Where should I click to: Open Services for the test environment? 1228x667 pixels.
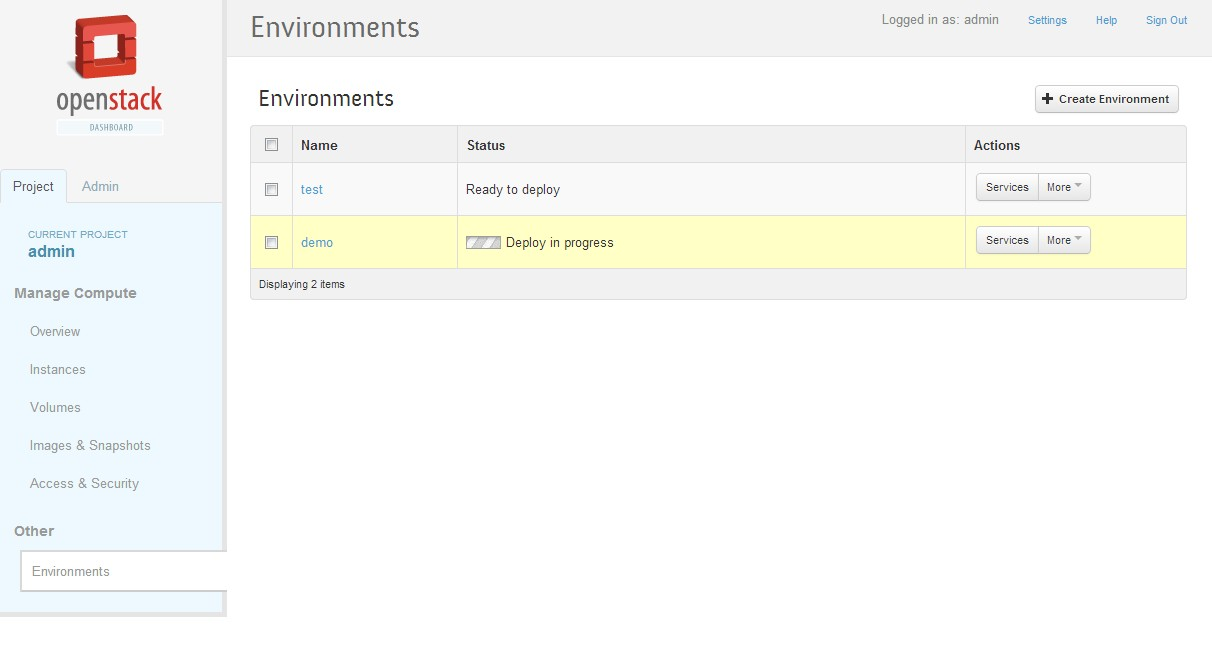click(1007, 187)
